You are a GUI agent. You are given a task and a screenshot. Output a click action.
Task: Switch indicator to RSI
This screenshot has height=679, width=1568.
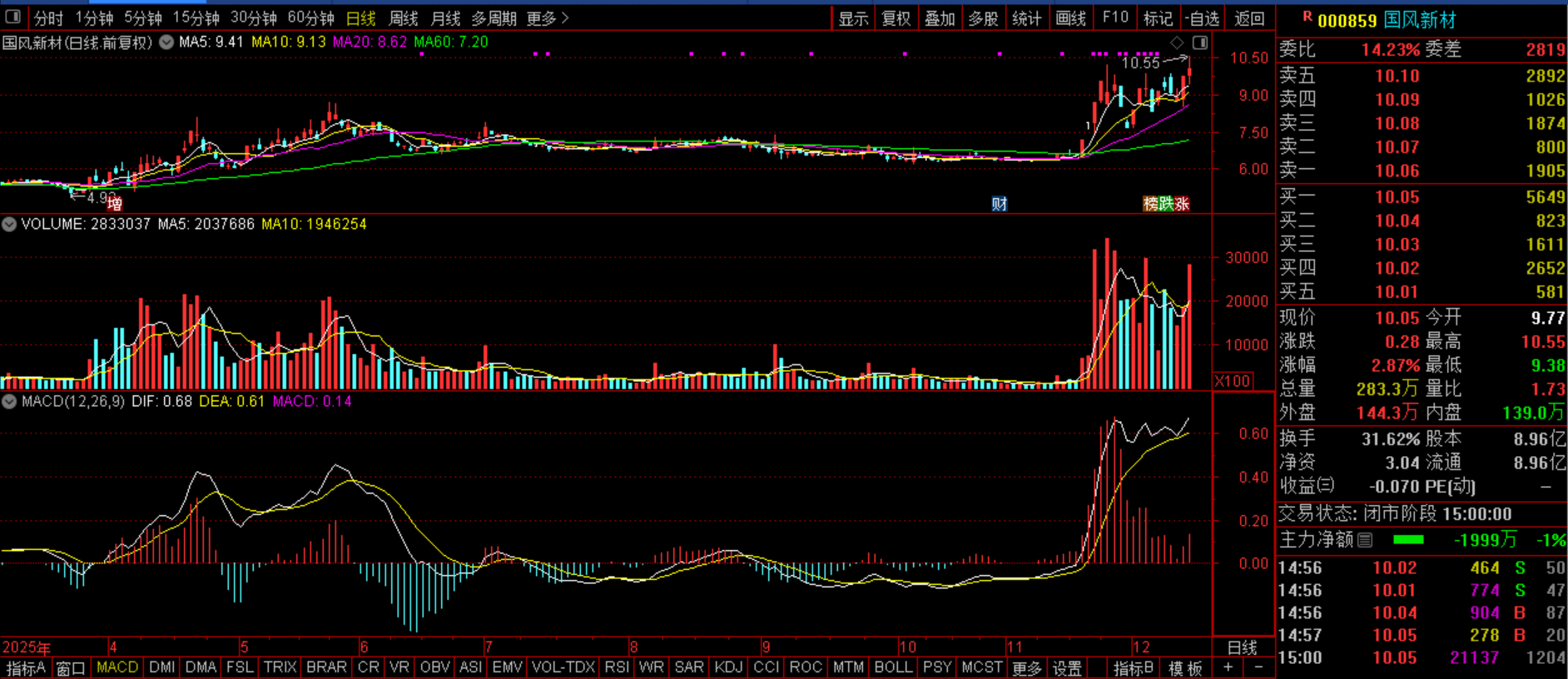[x=617, y=667]
